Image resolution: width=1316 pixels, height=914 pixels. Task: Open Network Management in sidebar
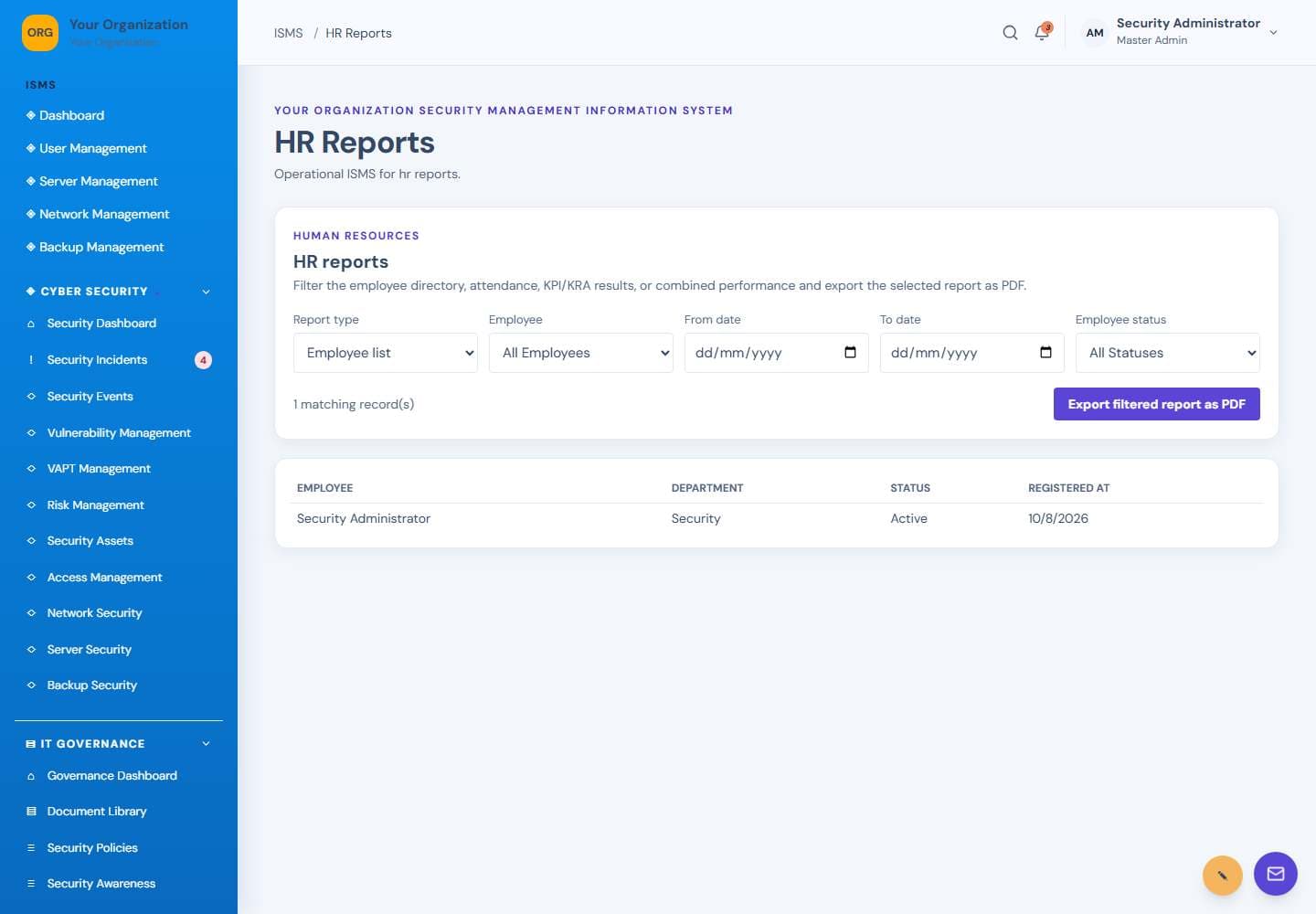click(x=104, y=214)
